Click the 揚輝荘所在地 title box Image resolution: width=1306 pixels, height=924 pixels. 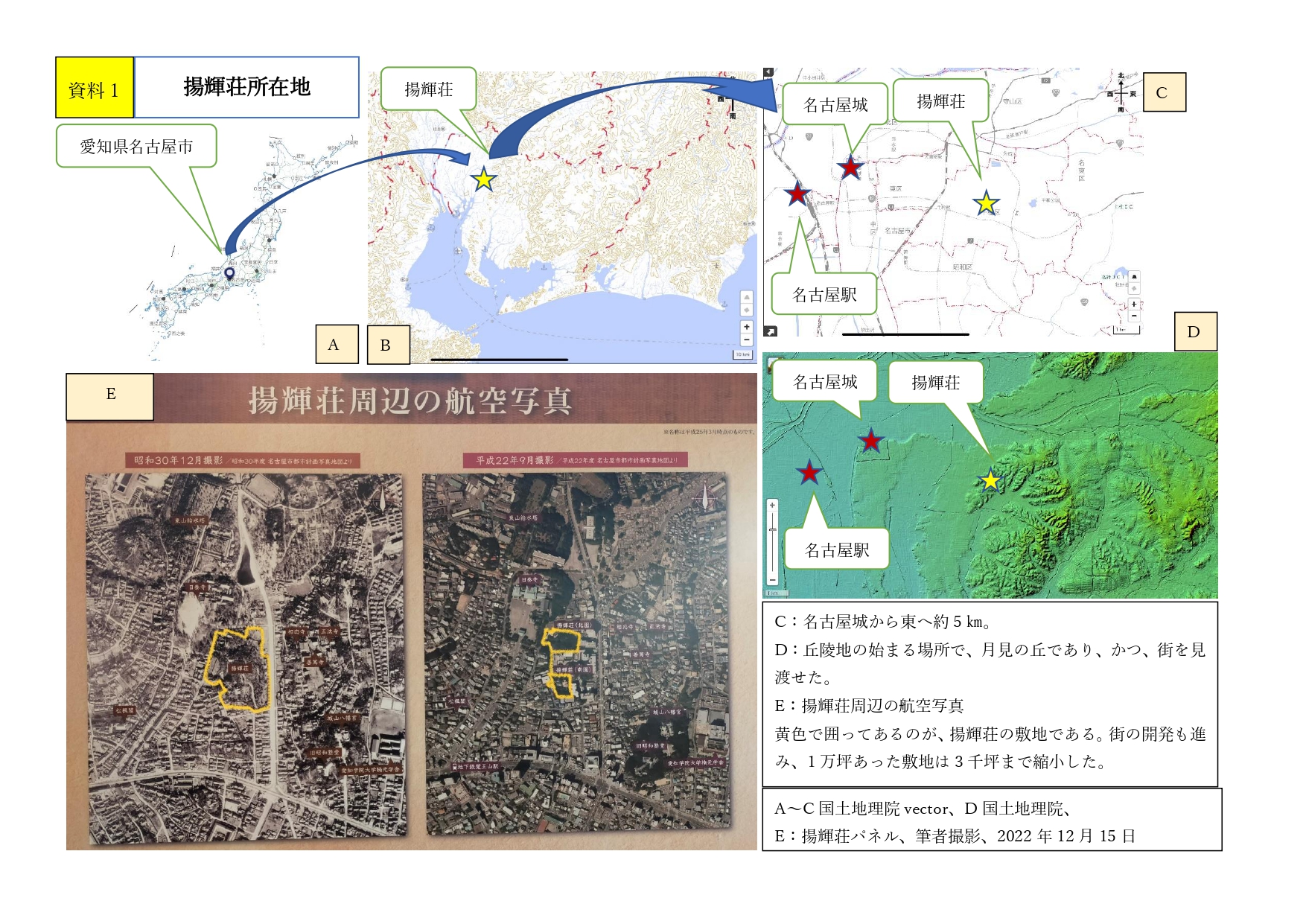point(246,87)
